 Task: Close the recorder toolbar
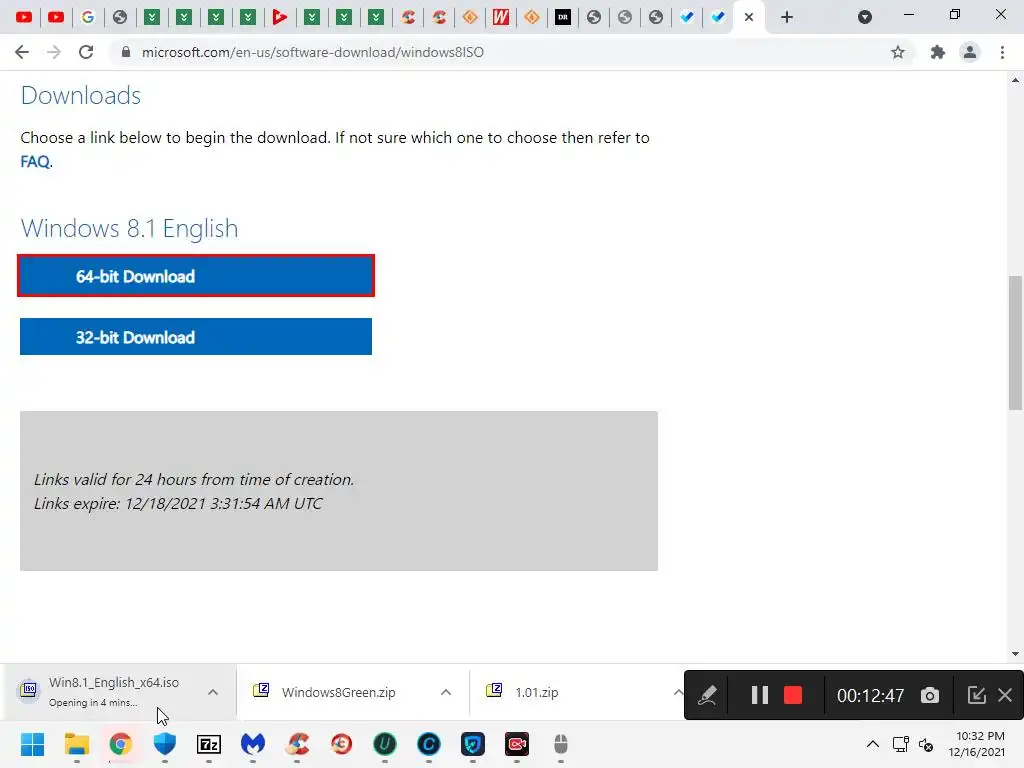tap(1005, 695)
